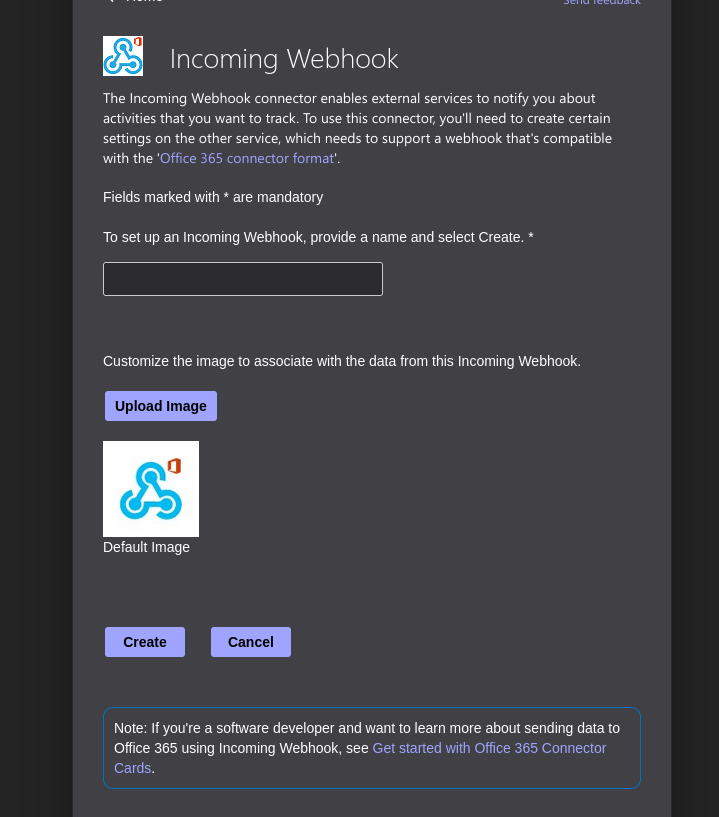Click the back chevron beside Home

109,1
